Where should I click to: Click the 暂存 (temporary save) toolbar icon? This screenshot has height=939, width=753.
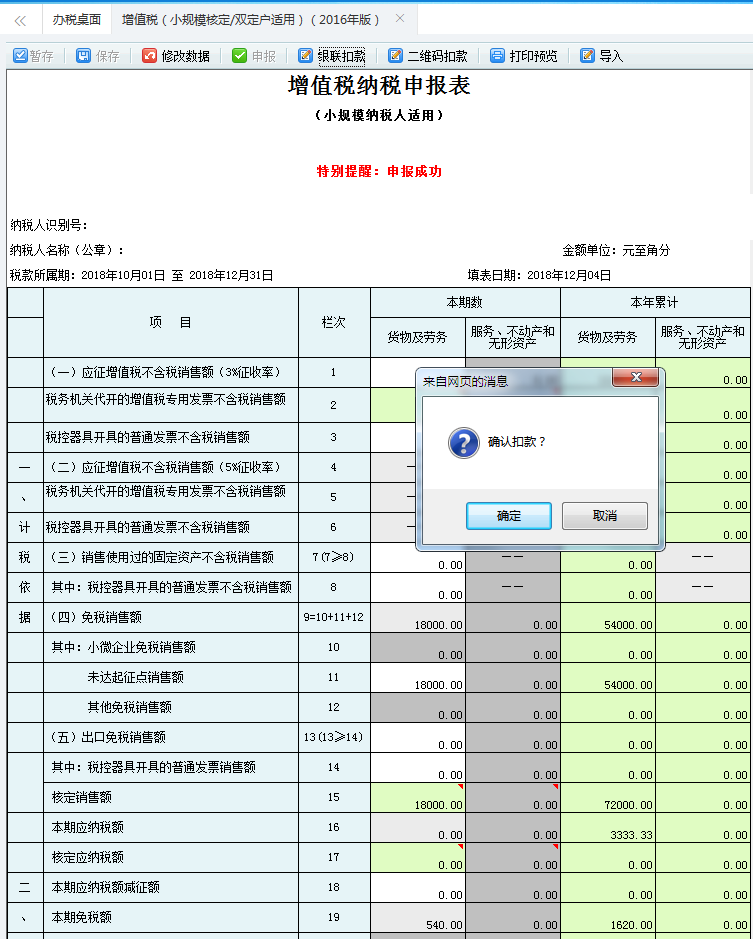[20, 56]
